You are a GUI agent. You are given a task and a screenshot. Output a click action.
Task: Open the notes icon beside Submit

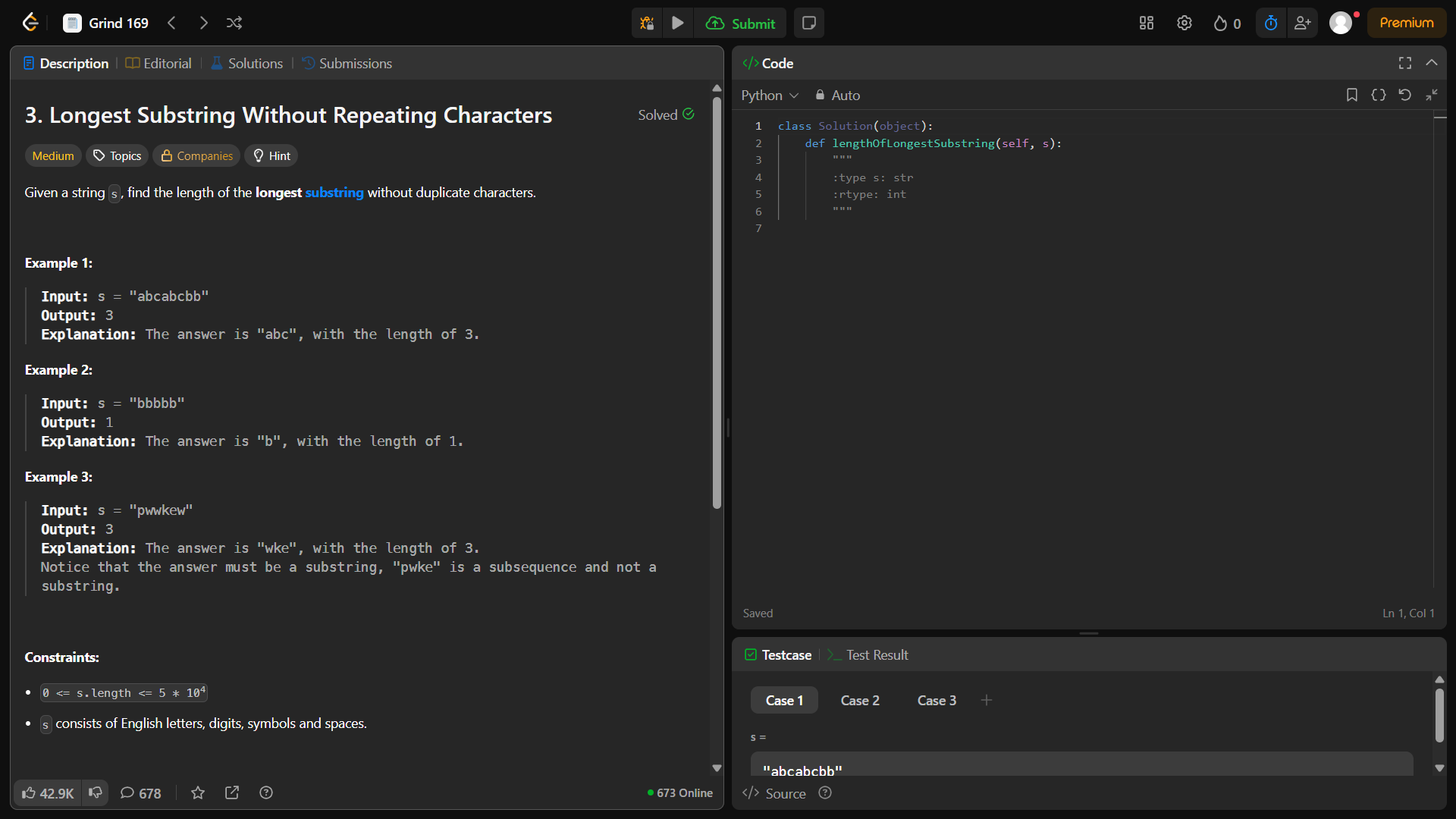tap(809, 23)
